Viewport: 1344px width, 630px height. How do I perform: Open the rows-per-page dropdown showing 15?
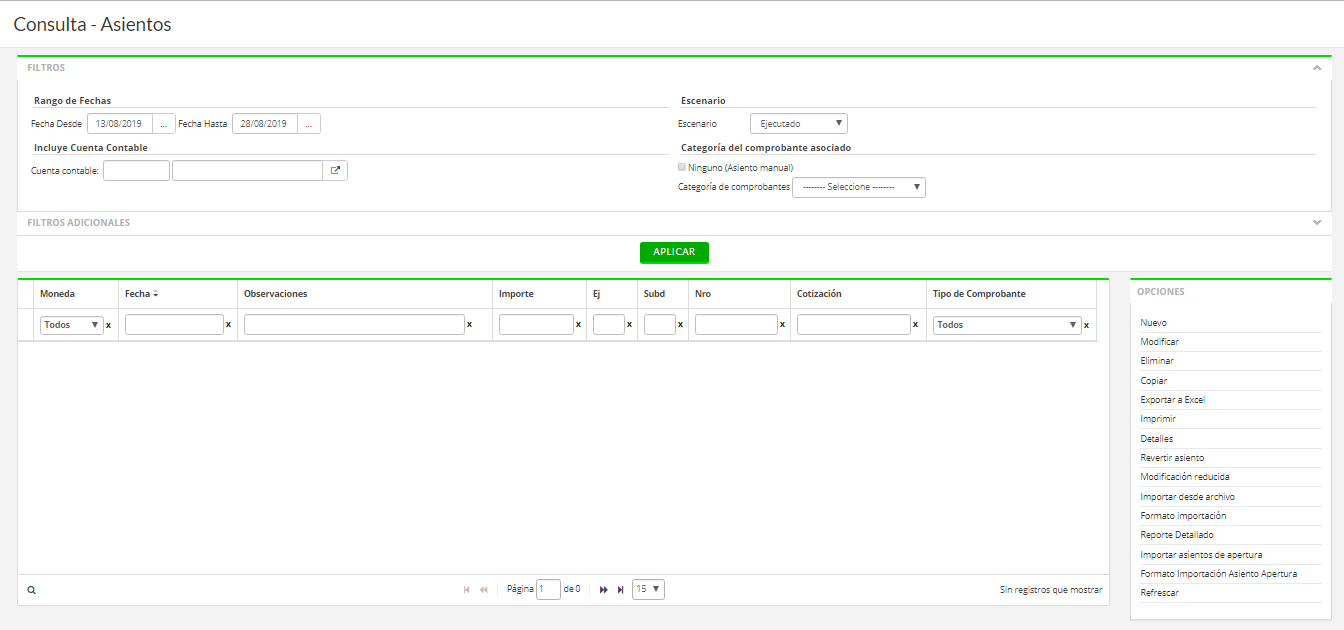(x=648, y=590)
